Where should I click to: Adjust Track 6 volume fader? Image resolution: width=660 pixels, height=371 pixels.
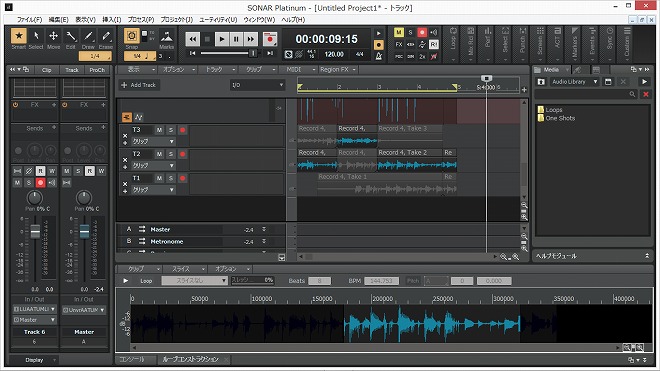coord(35,231)
